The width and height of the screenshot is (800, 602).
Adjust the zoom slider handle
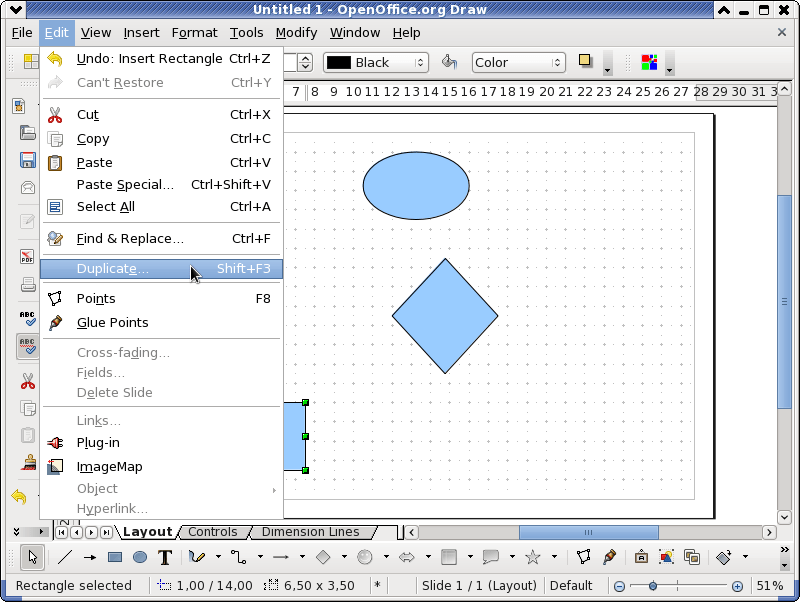click(653, 586)
